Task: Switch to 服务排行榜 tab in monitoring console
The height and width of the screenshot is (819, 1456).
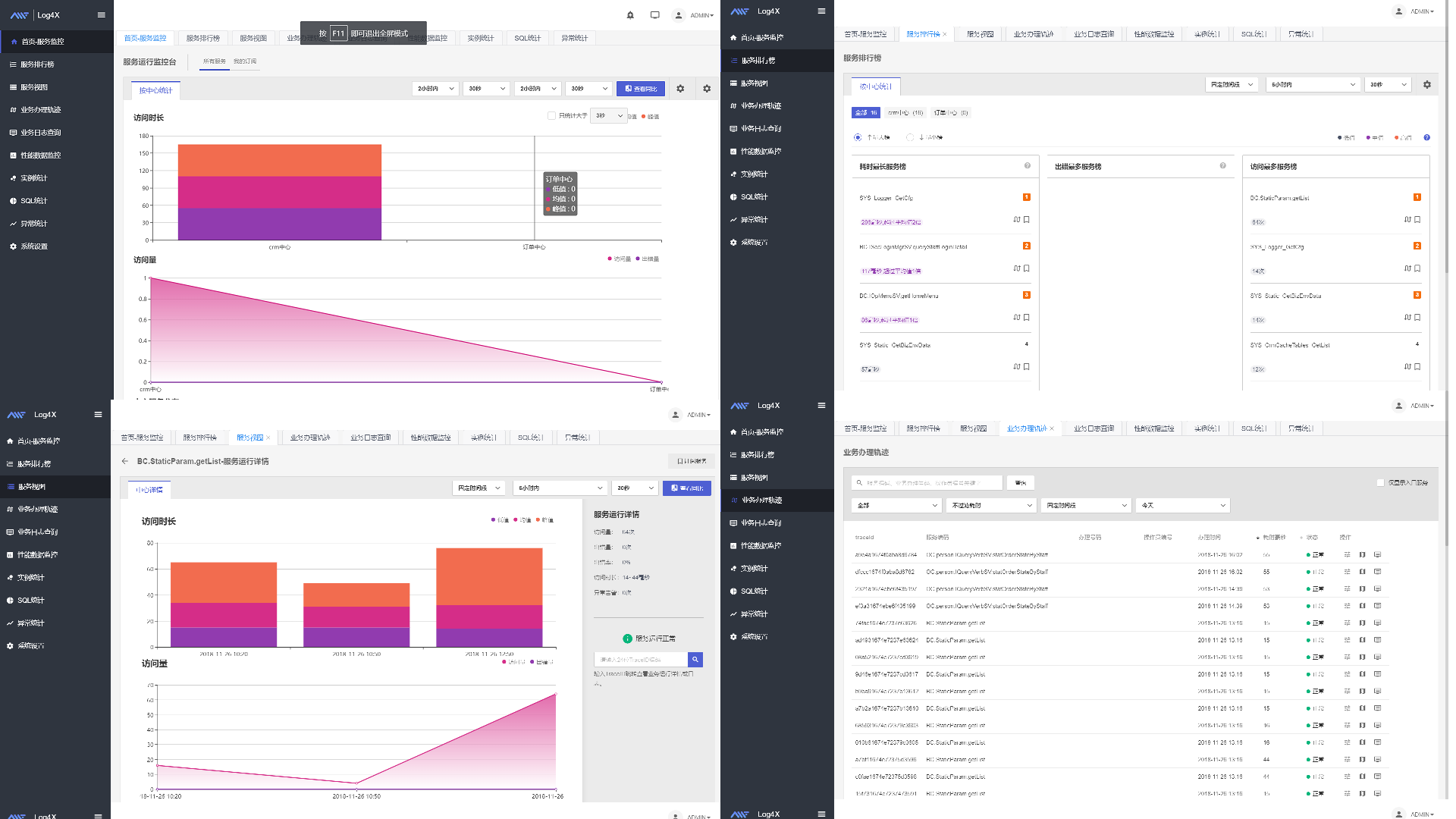Action: coord(203,38)
